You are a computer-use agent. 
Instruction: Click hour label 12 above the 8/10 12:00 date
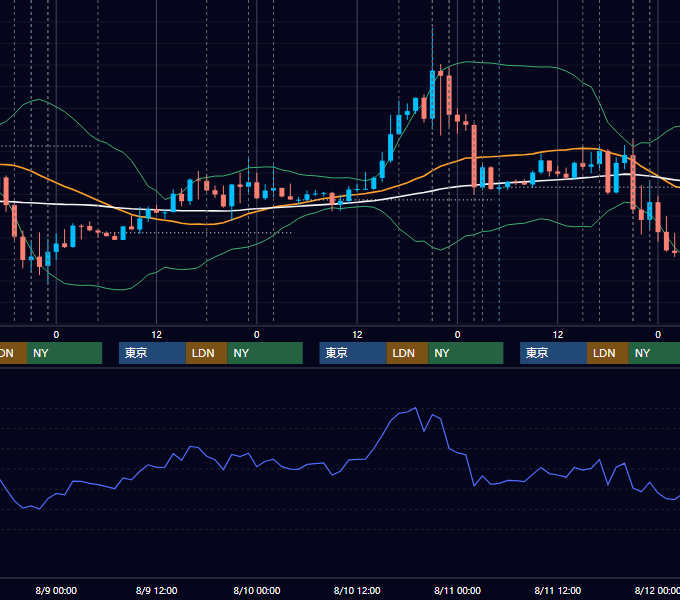pos(357,335)
